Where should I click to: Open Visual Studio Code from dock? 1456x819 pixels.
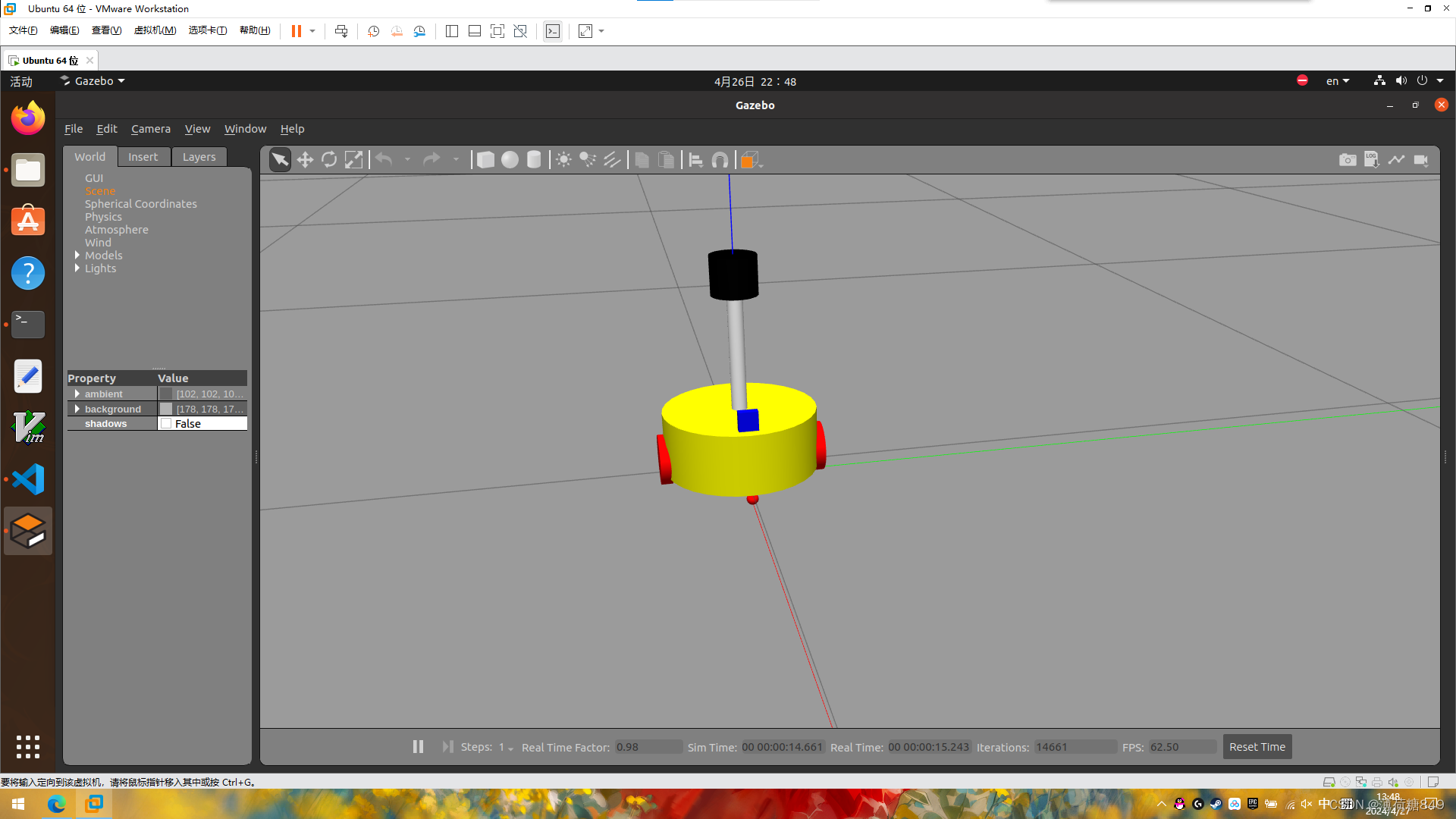[x=28, y=479]
